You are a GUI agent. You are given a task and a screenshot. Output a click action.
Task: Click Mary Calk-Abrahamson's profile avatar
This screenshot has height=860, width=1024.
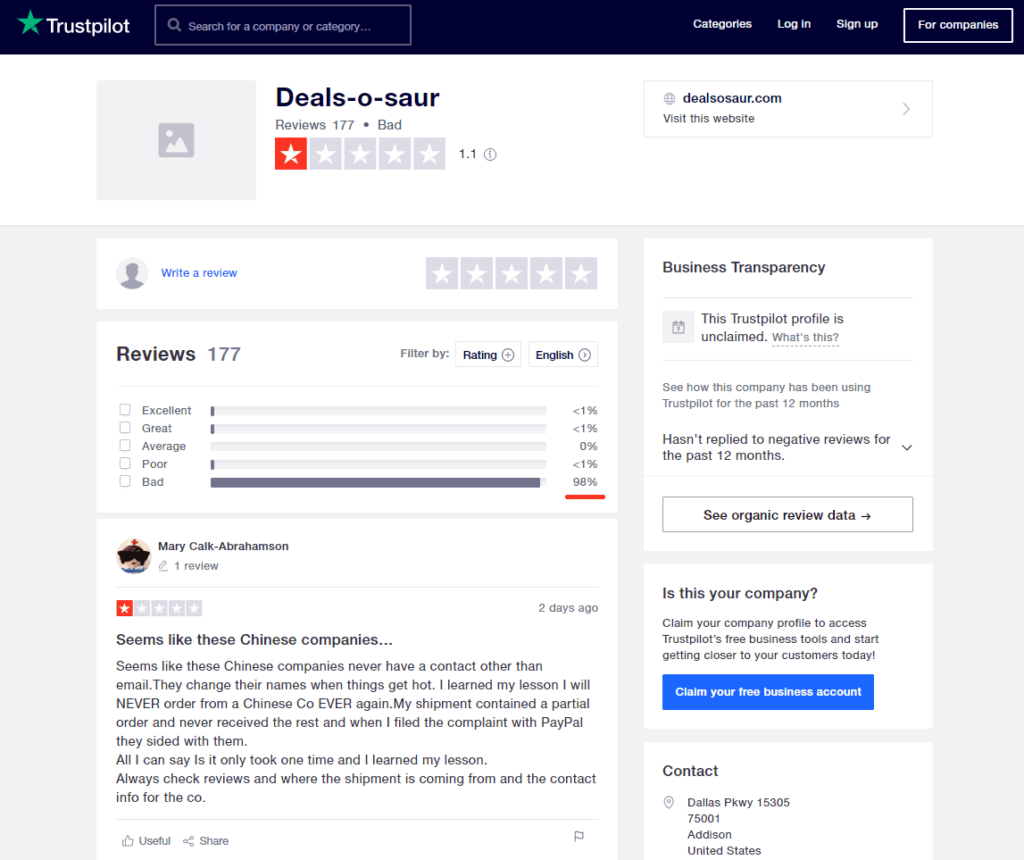click(x=134, y=556)
